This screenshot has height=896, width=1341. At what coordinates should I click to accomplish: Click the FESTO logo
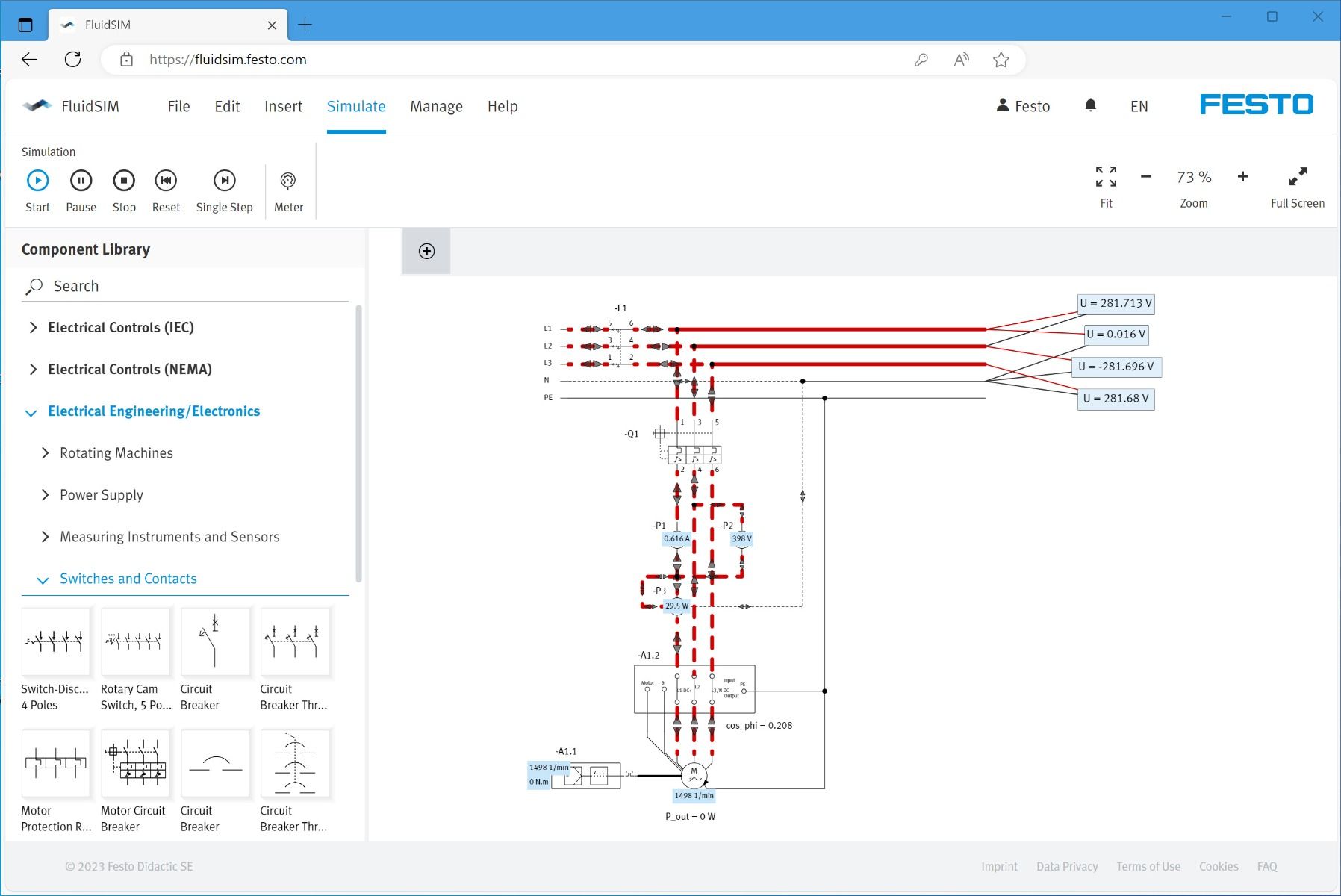[x=1257, y=105]
